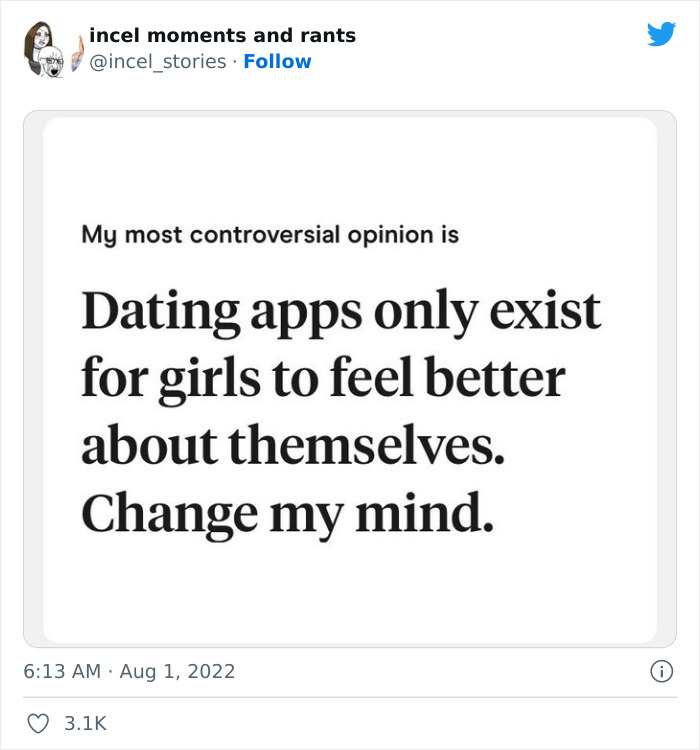The width and height of the screenshot is (700, 750).
Task: Click the Twitter bird logo
Action: (x=661, y=35)
